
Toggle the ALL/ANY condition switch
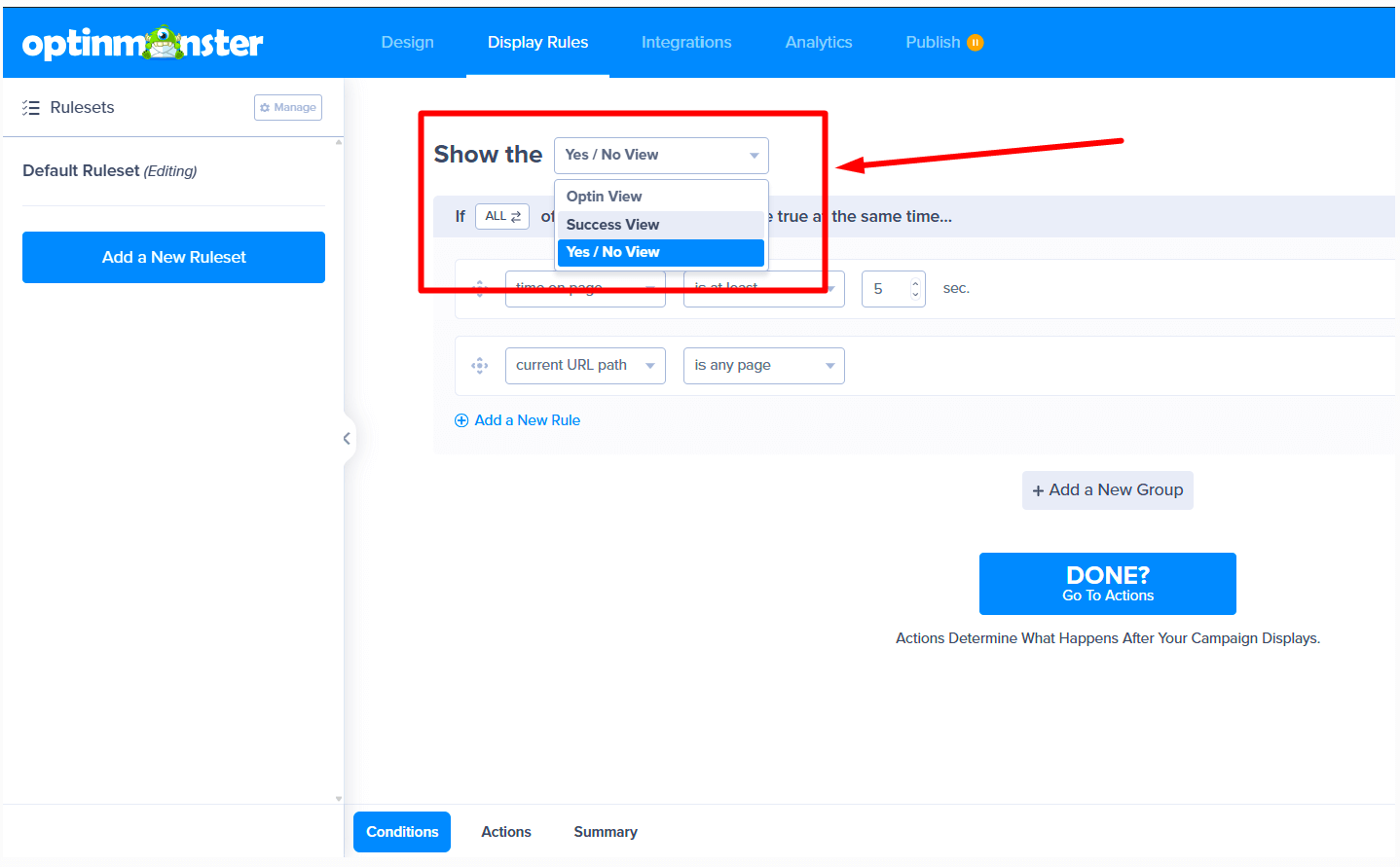pyautogui.click(x=502, y=216)
